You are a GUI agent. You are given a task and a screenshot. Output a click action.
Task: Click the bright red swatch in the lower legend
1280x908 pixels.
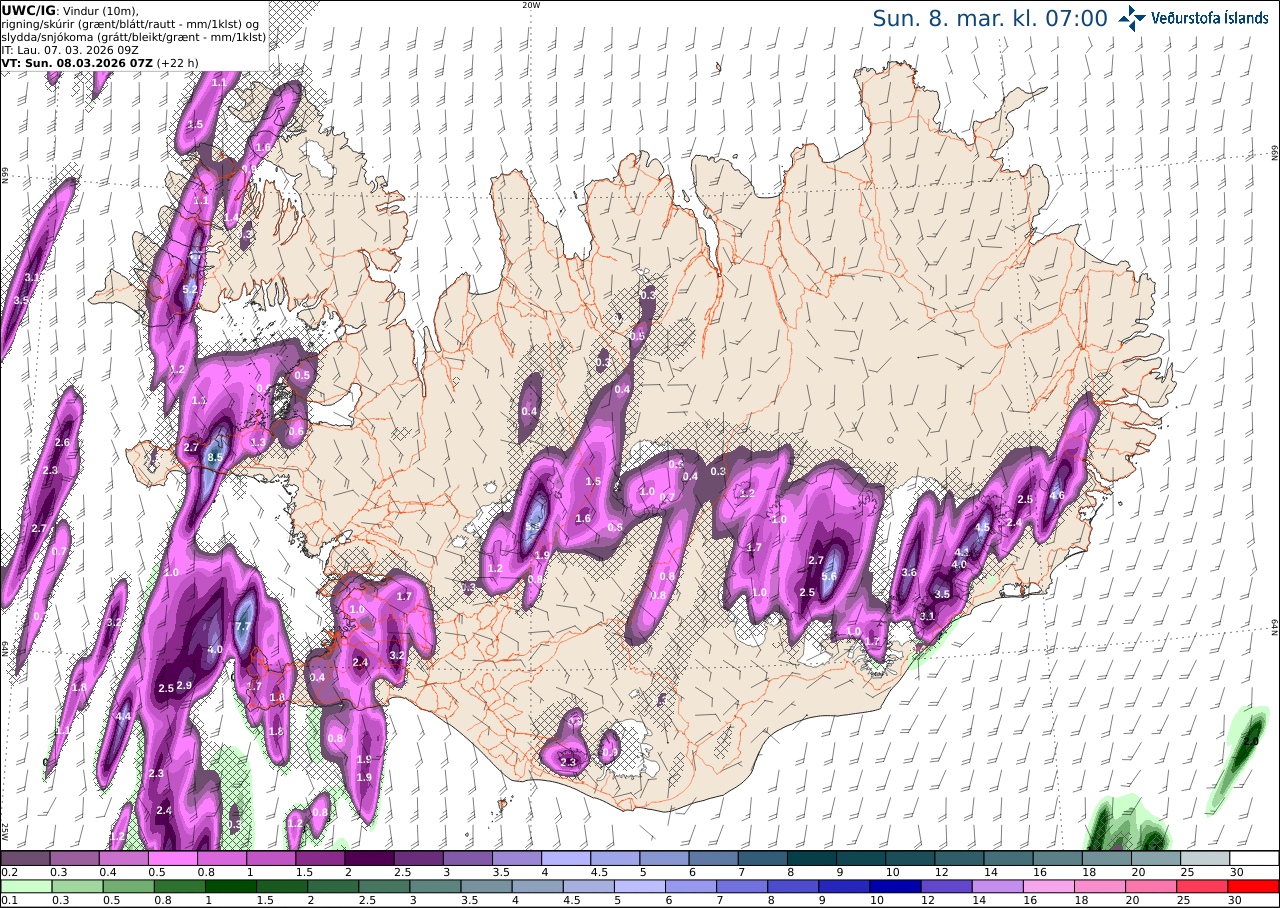[x=1254, y=886]
